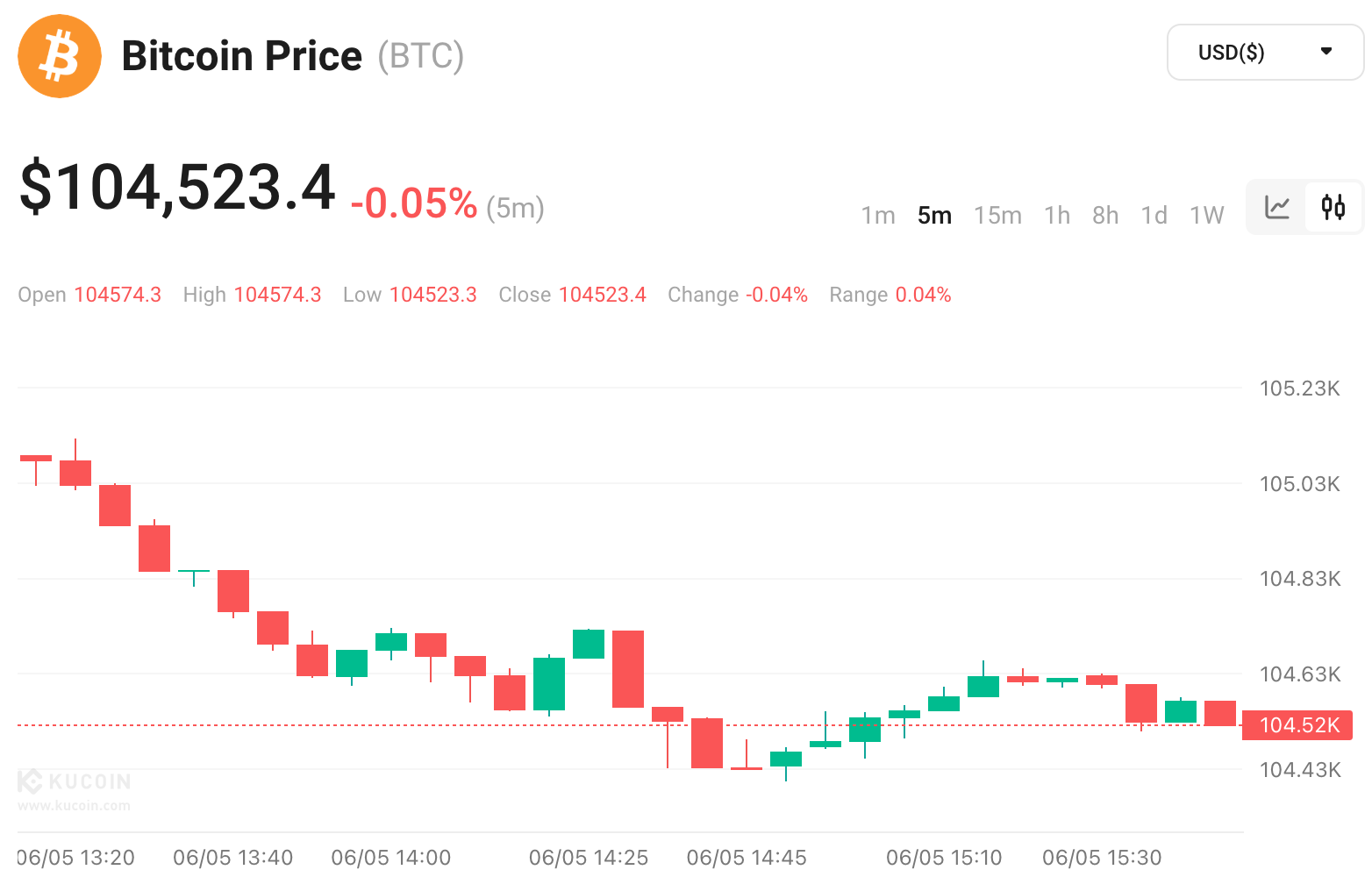Switch to candlestick chart view
This screenshot has width=1372, height=877.
(x=1333, y=208)
